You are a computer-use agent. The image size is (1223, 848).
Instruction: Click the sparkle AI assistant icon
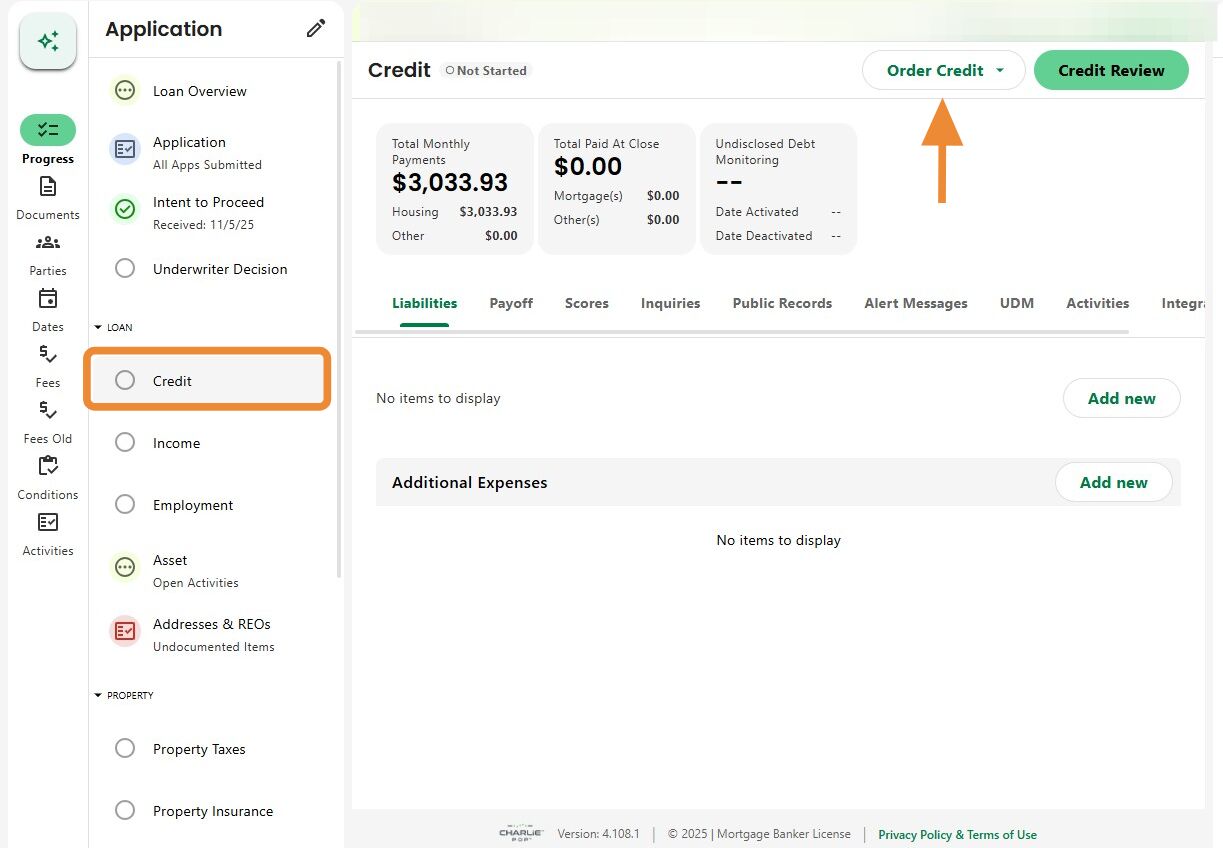[x=48, y=42]
